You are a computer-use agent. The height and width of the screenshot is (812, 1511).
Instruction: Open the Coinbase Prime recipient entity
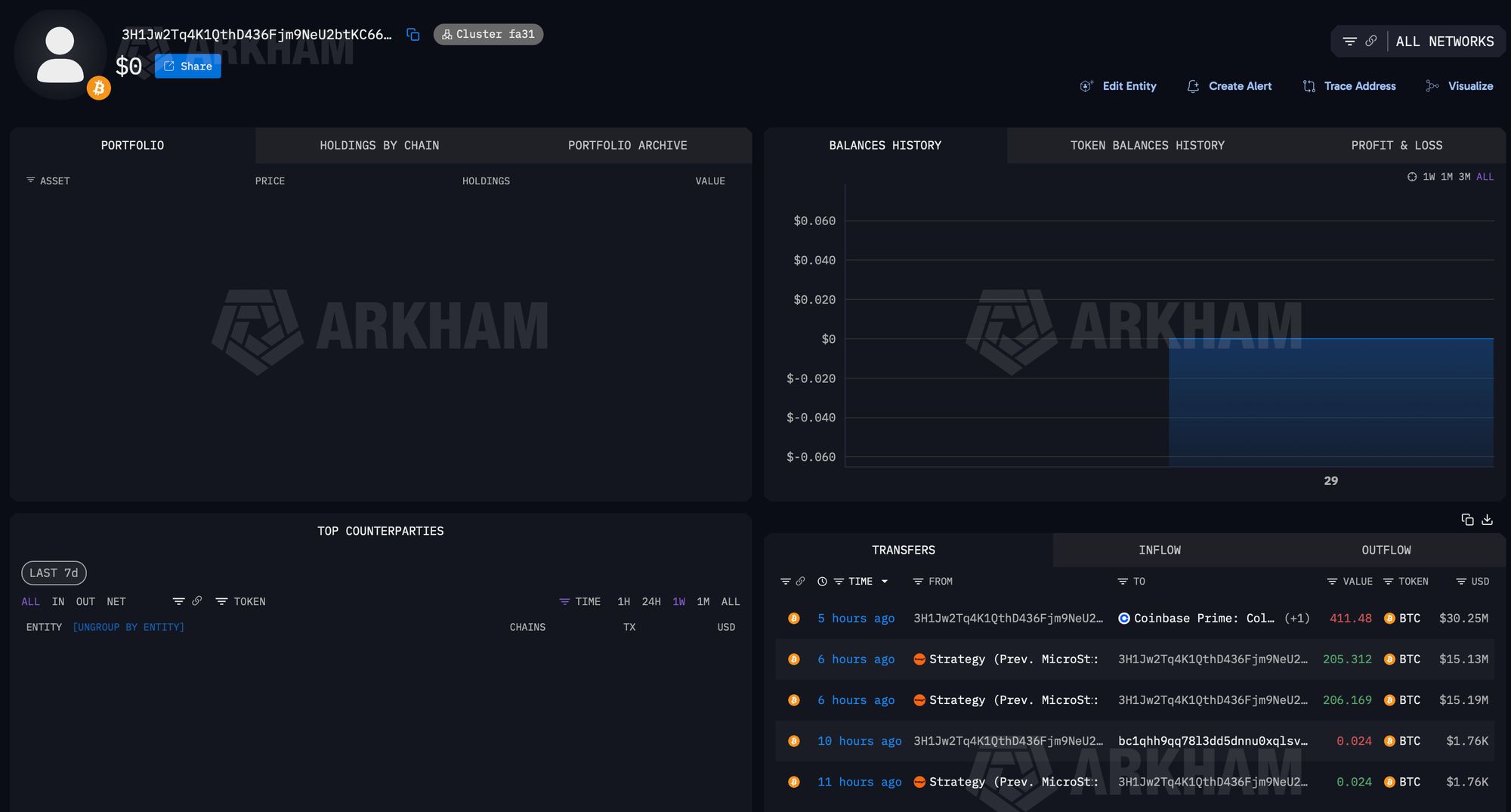[1204, 618]
